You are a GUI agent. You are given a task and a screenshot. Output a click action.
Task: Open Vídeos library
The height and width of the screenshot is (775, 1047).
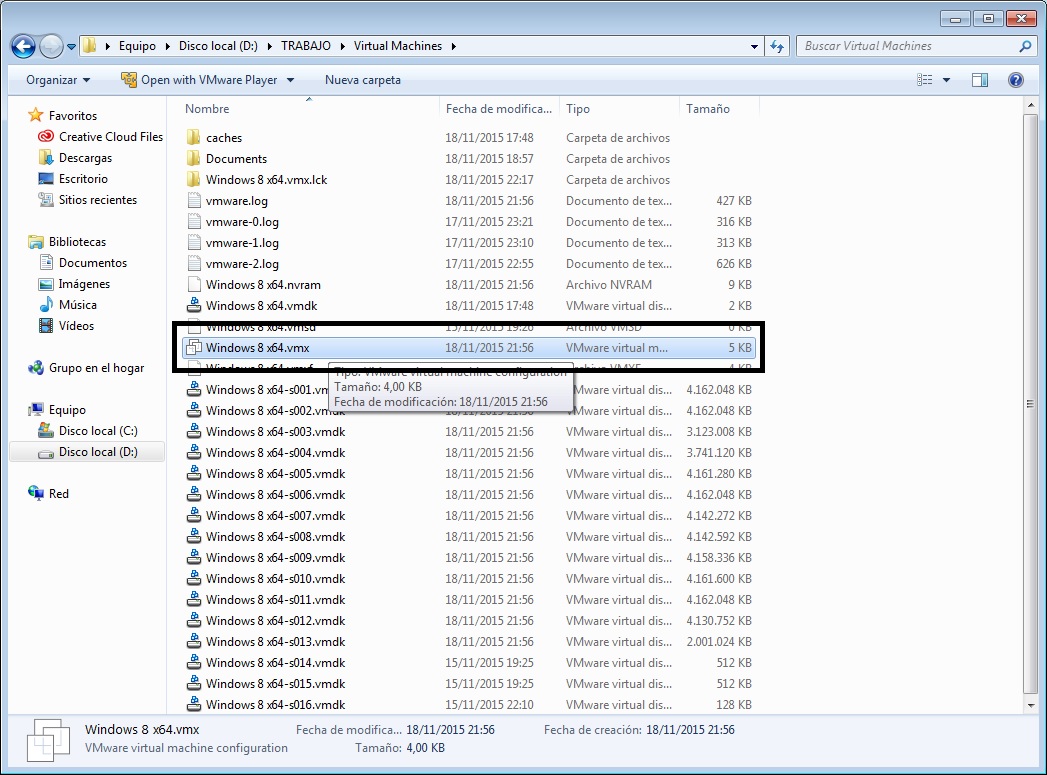pos(67,326)
